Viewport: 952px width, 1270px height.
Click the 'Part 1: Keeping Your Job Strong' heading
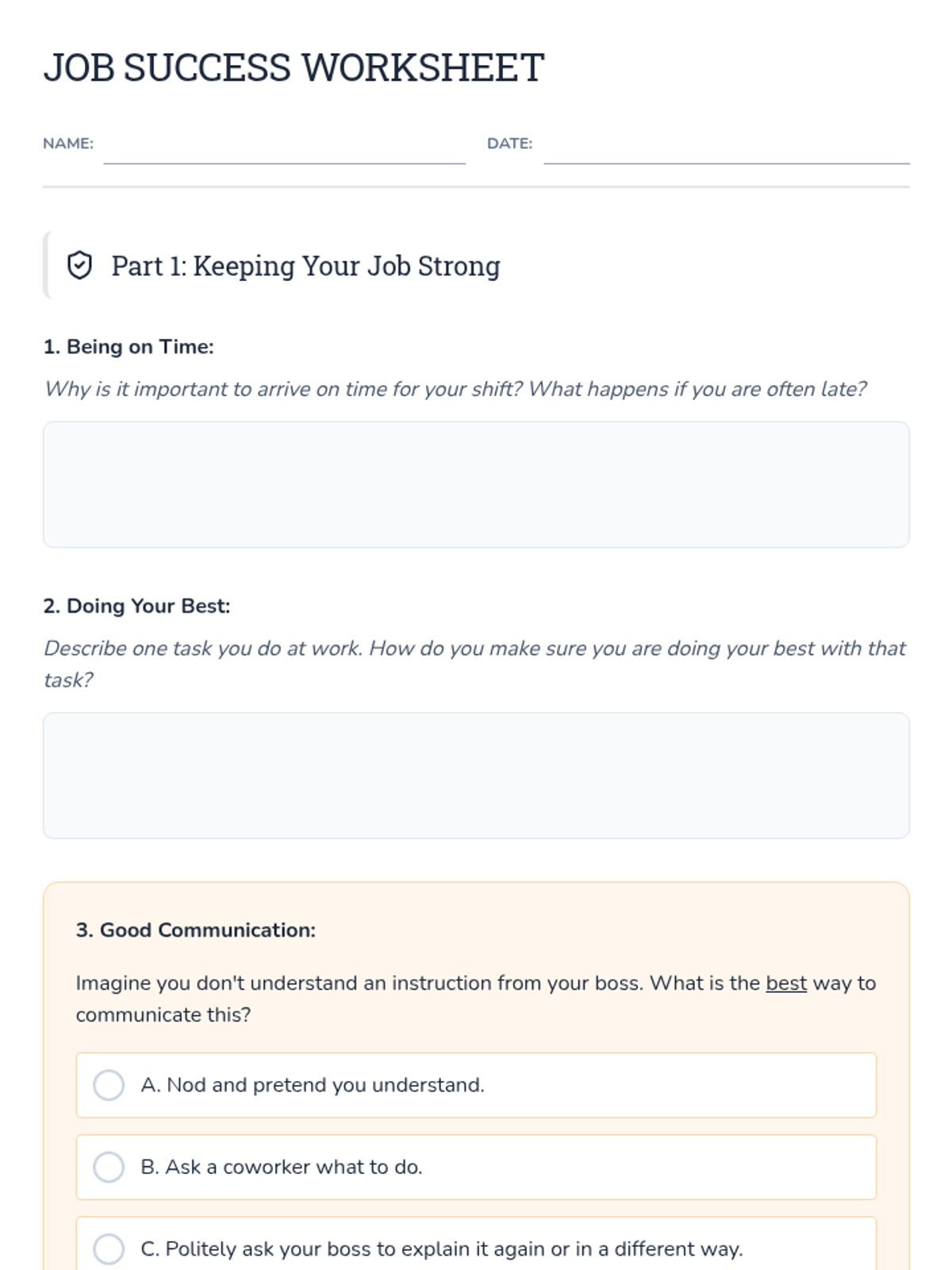(x=305, y=266)
